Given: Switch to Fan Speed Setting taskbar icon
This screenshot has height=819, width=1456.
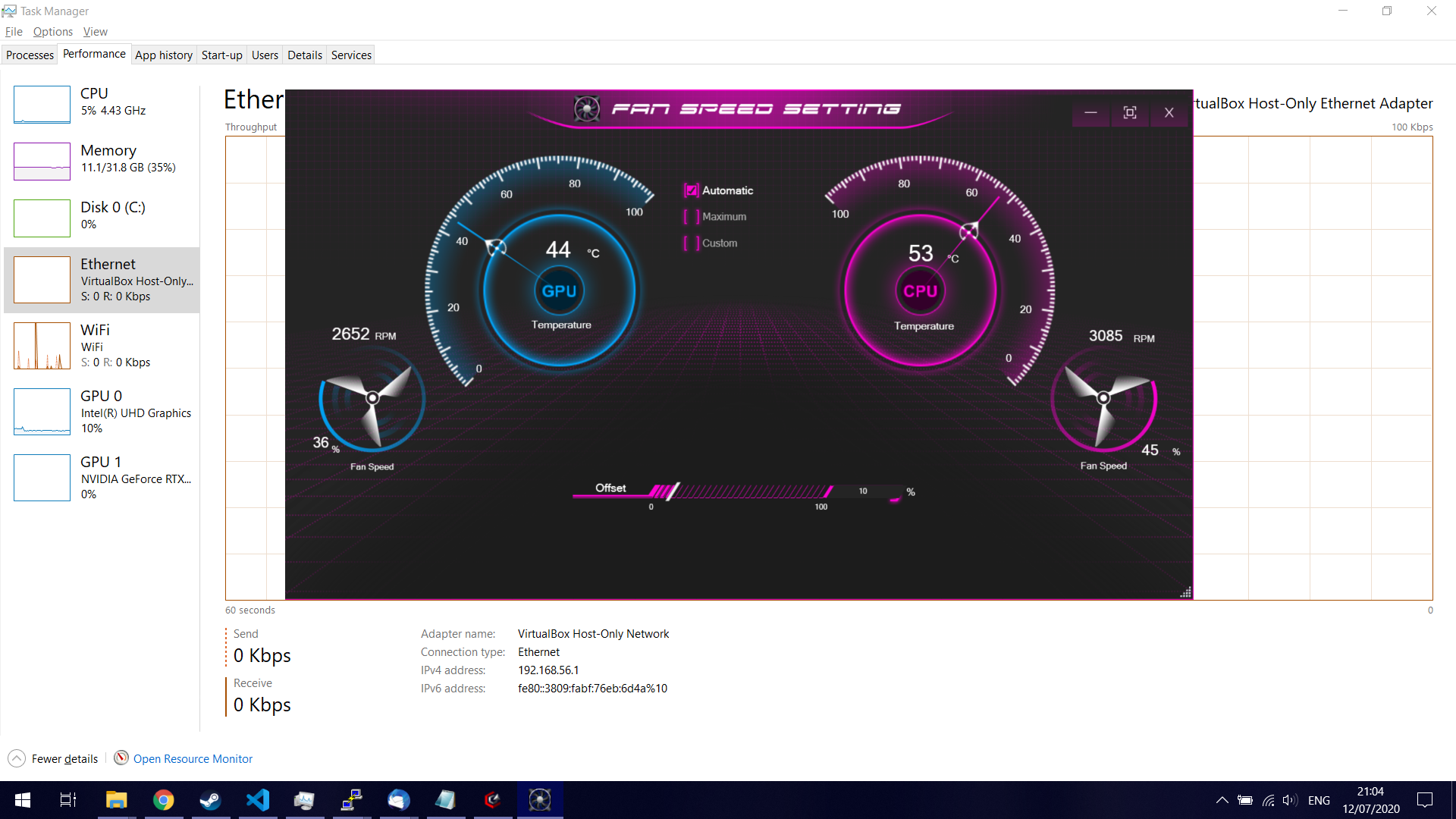Looking at the screenshot, I should coord(540,800).
